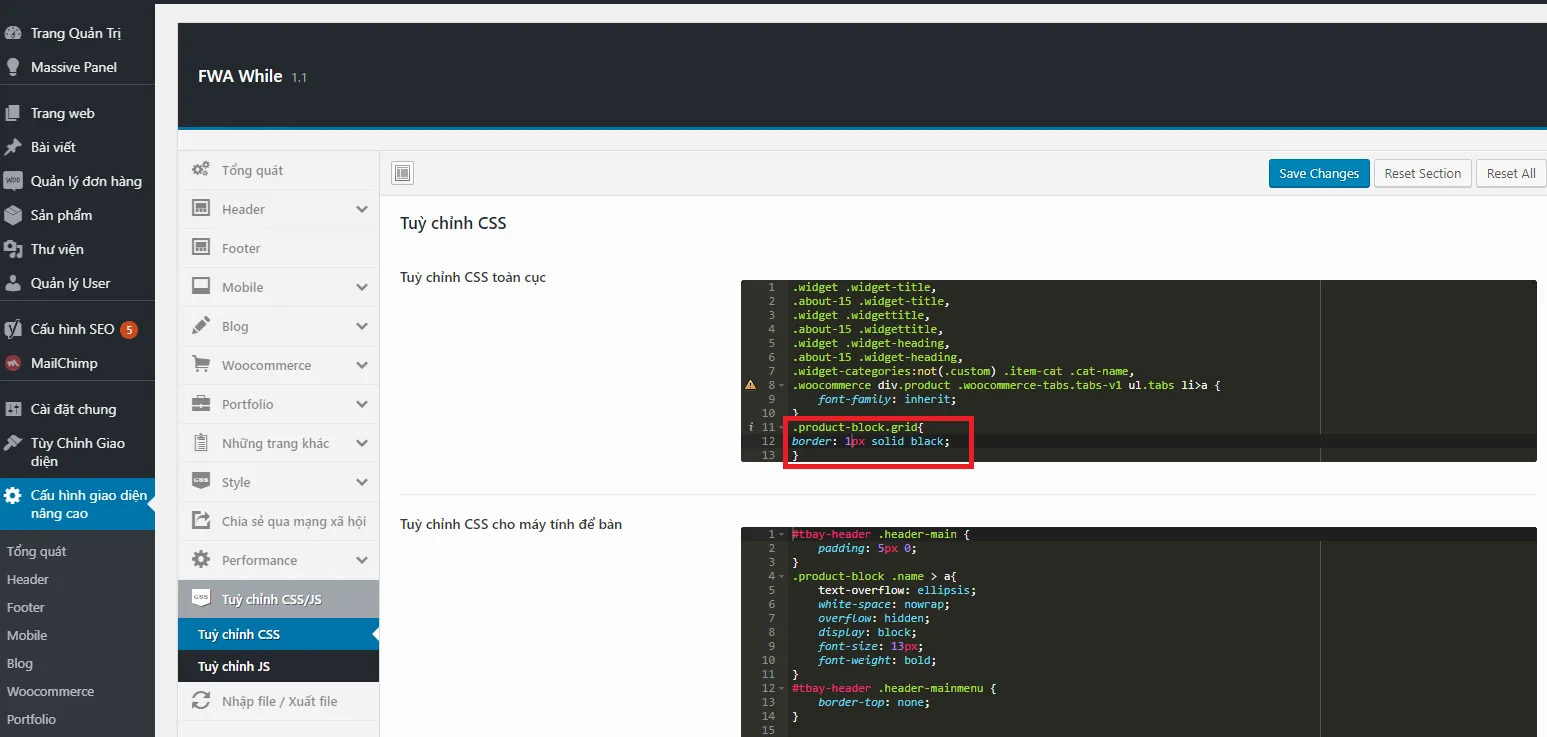Collapse code block at line 11 fold arrow

click(781, 427)
